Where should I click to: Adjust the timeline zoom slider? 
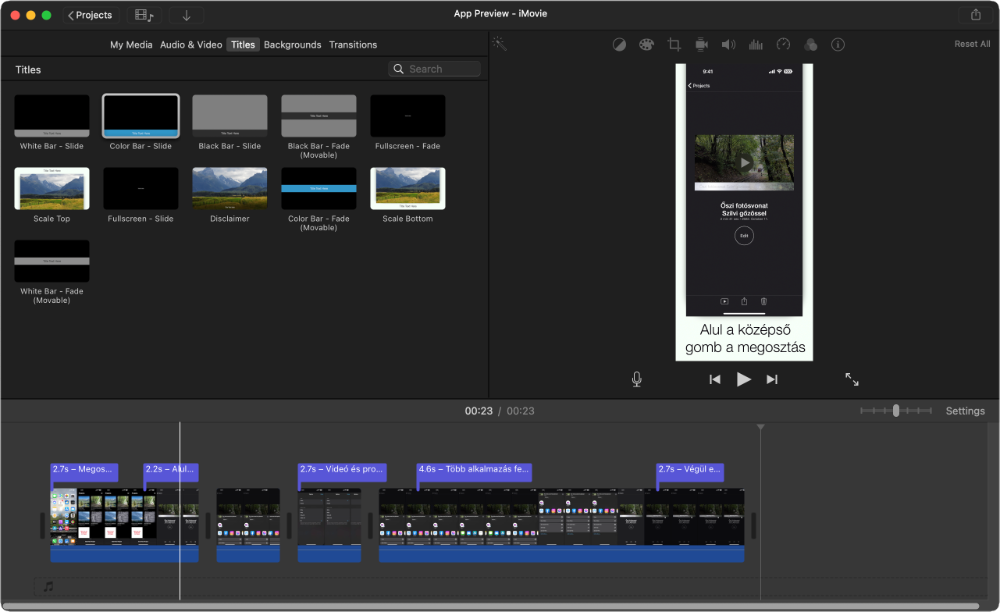coord(895,411)
